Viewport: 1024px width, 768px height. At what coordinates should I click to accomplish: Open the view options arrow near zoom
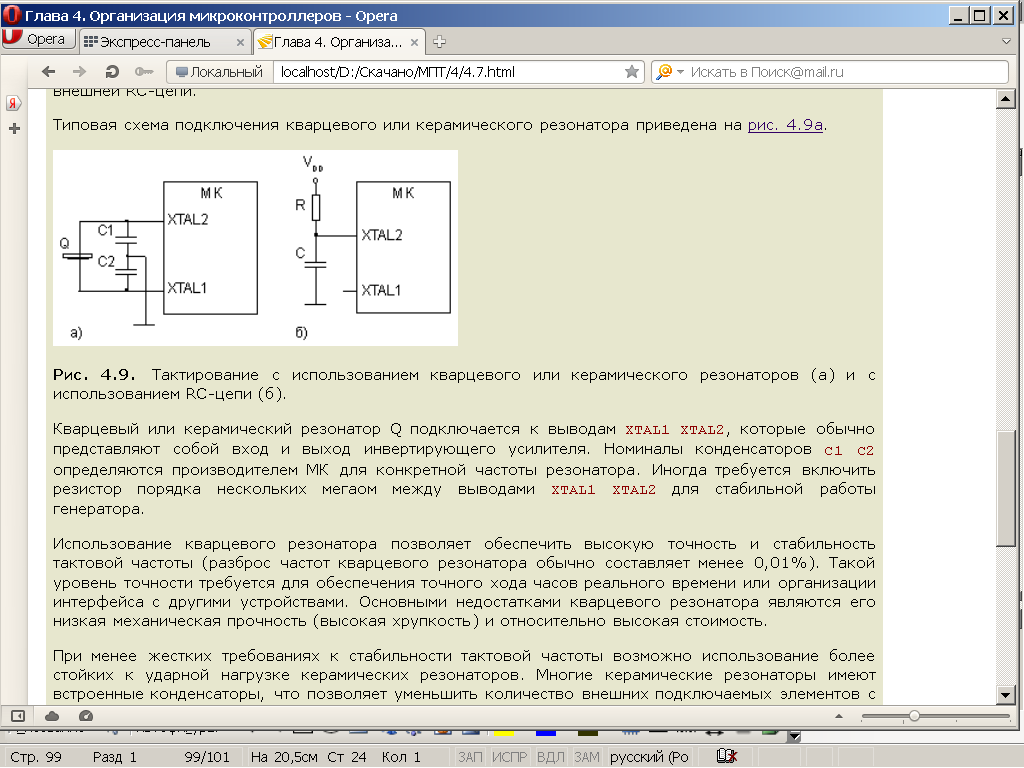pos(839,716)
